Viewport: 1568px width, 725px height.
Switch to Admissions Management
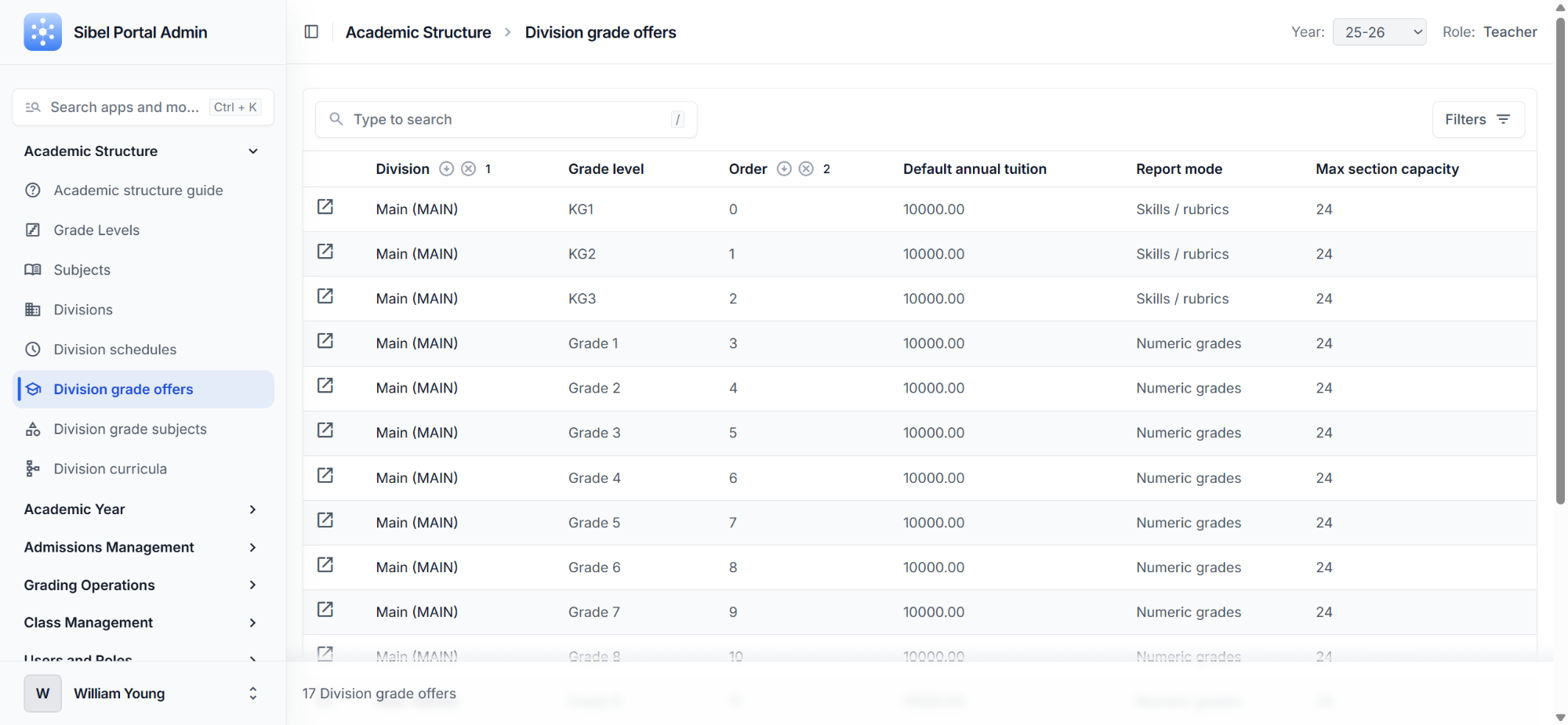(x=108, y=547)
